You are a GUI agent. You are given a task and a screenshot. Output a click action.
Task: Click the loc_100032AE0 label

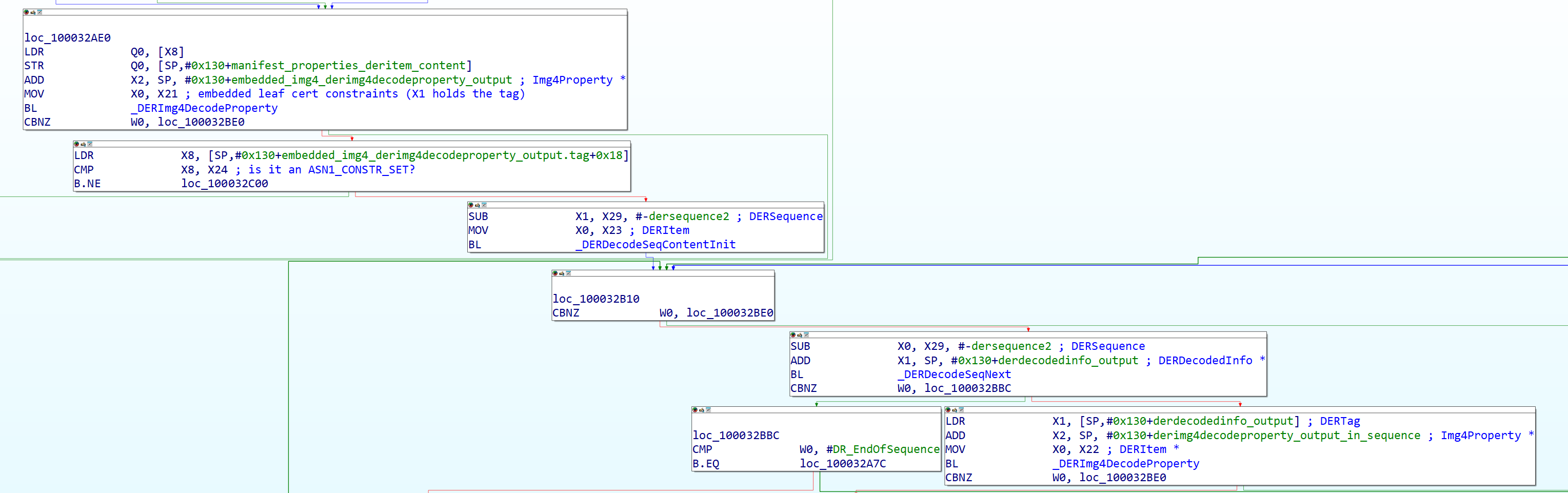68,38
